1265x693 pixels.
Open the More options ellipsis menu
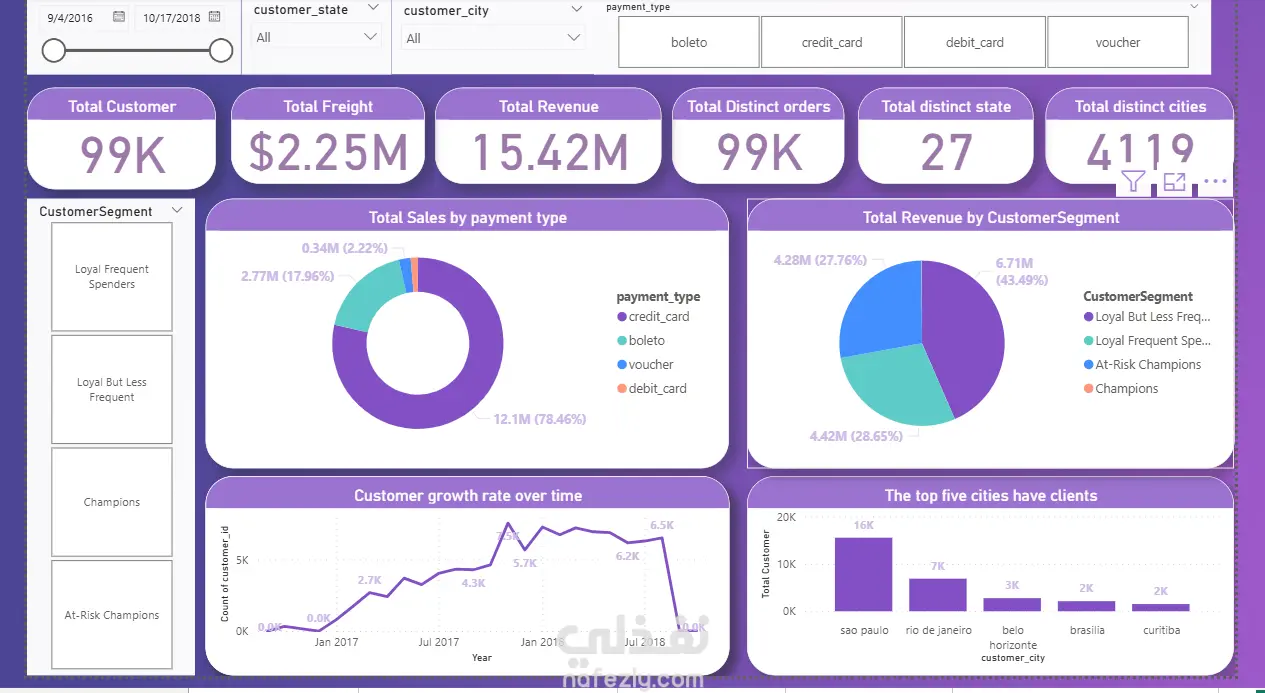[1215, 182]
